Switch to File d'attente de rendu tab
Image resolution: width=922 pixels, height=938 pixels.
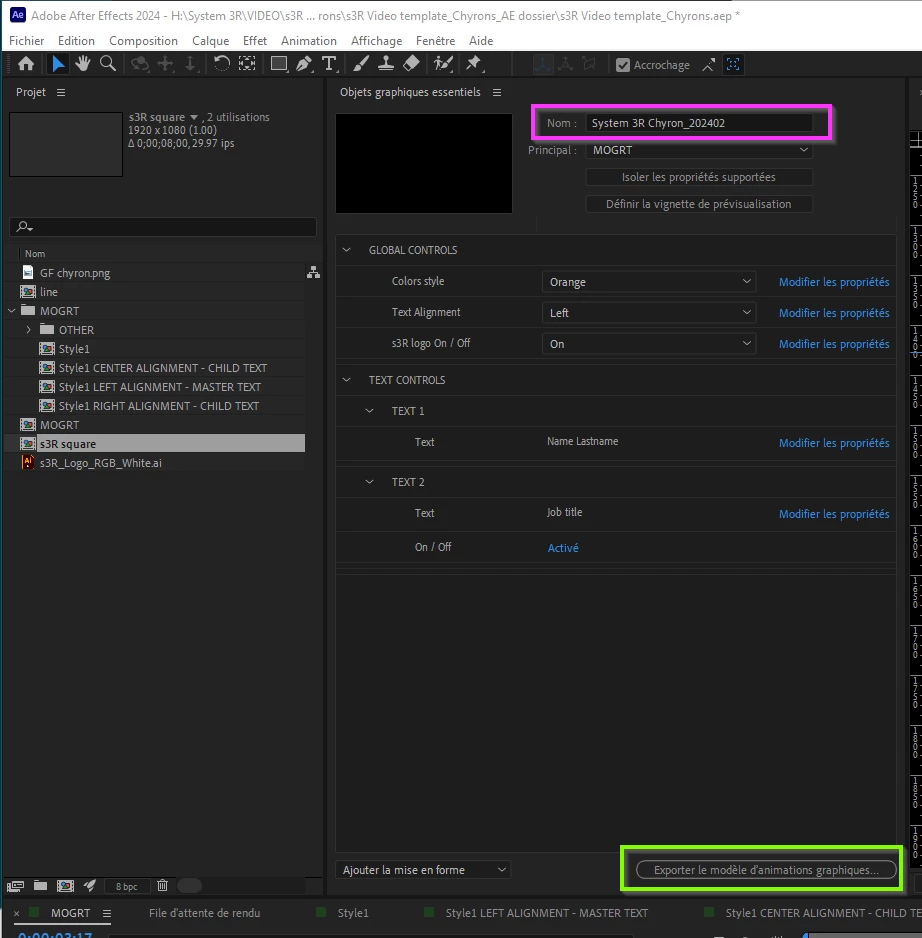pos(204,913)
